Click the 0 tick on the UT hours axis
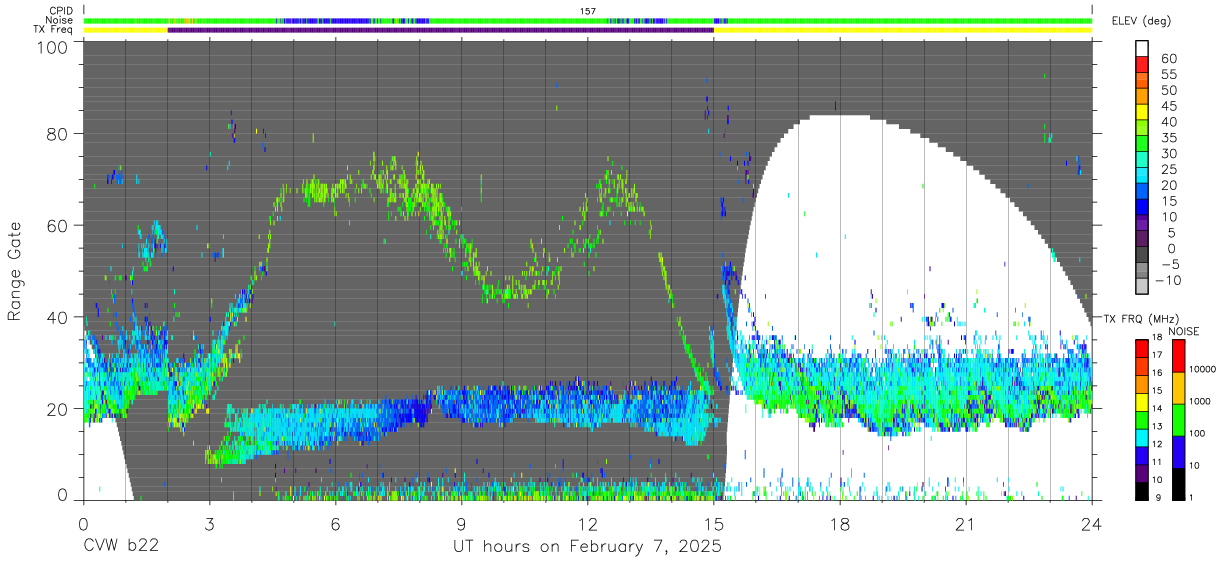The image size is (1228, 567). click(x=83, y=524)
